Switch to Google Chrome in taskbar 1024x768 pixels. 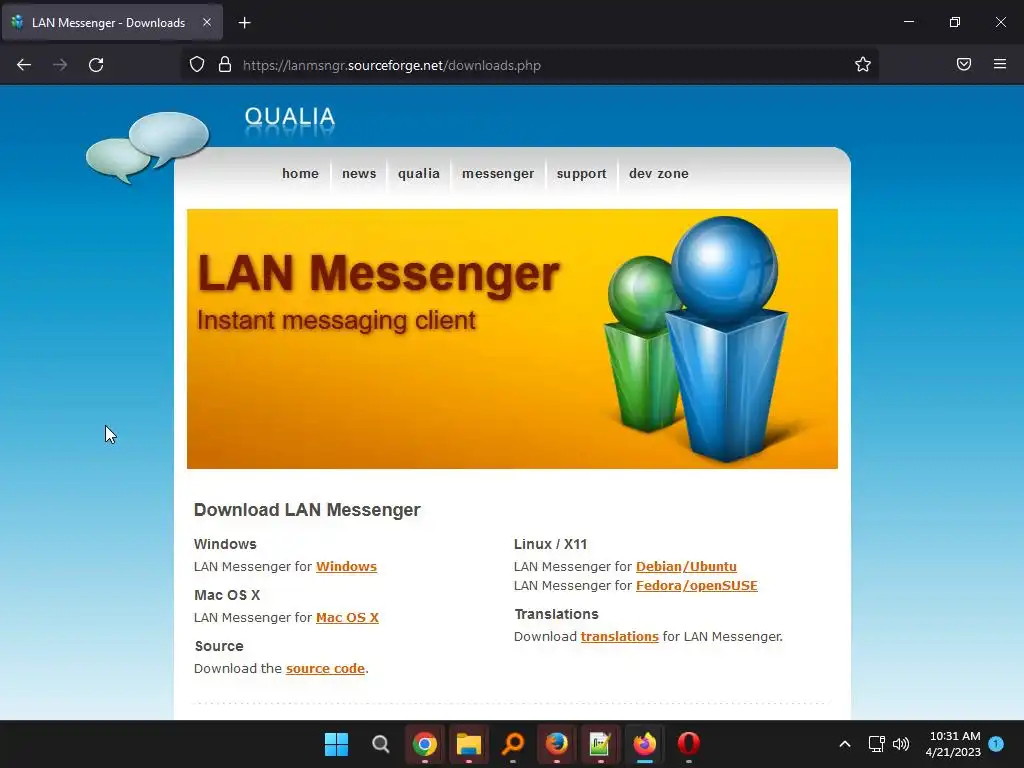coord(424,744)
